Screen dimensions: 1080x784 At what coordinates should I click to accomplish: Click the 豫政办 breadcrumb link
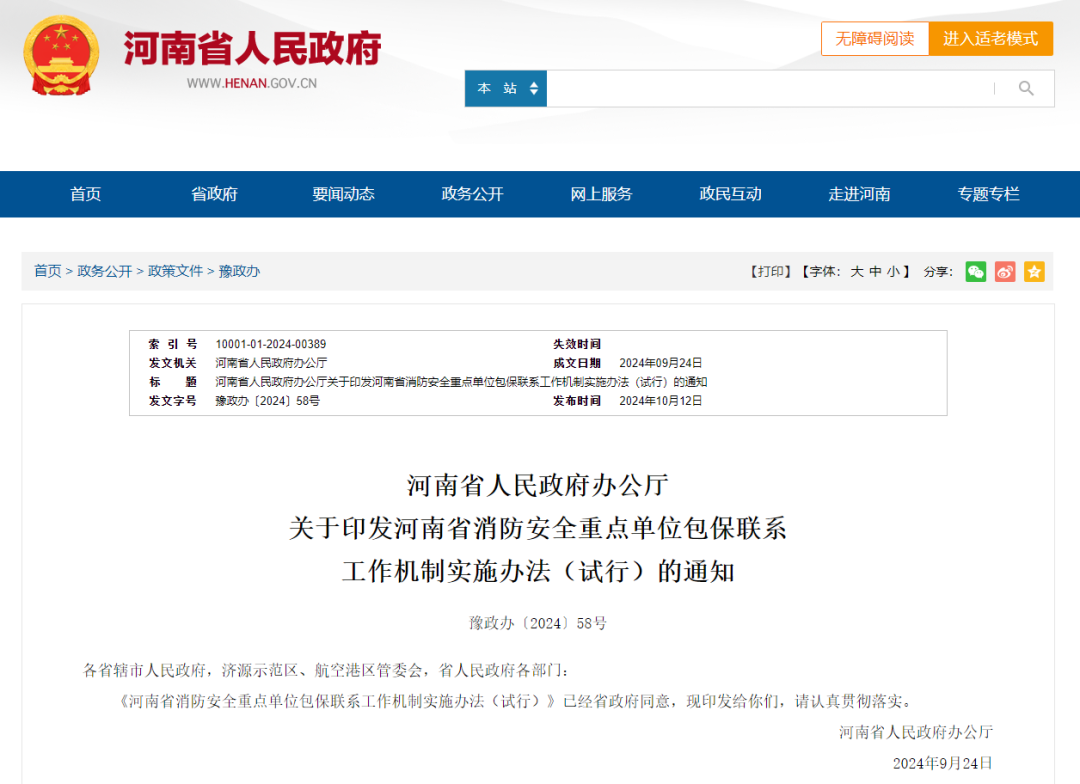[x=240, y=270]
